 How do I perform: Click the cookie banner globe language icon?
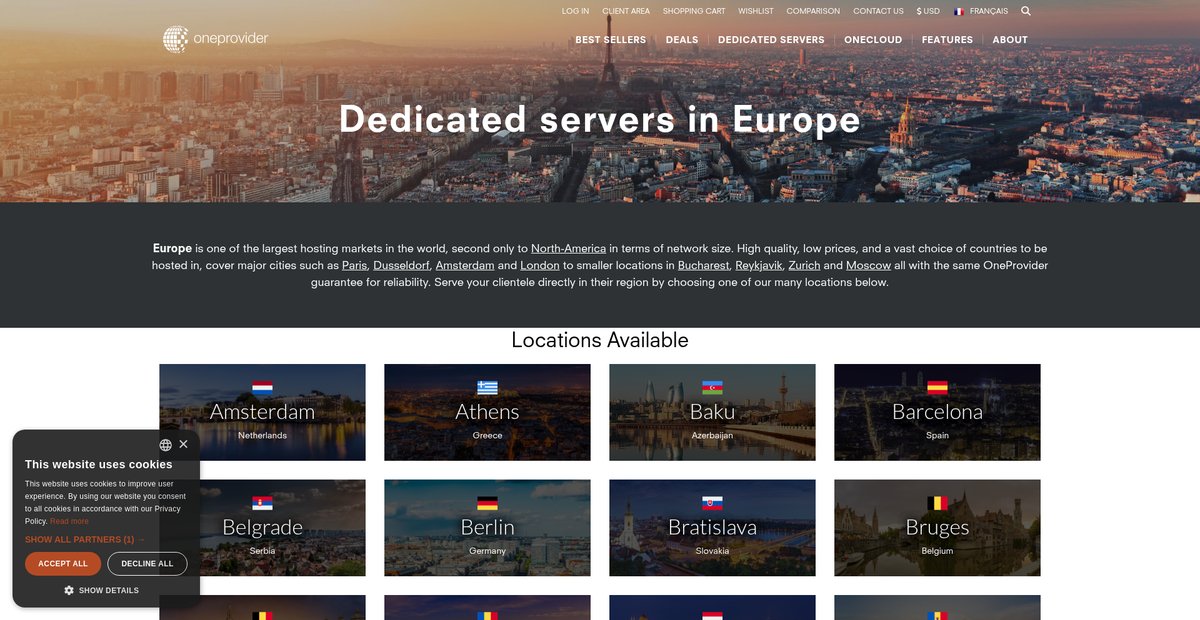click(165, 445)
